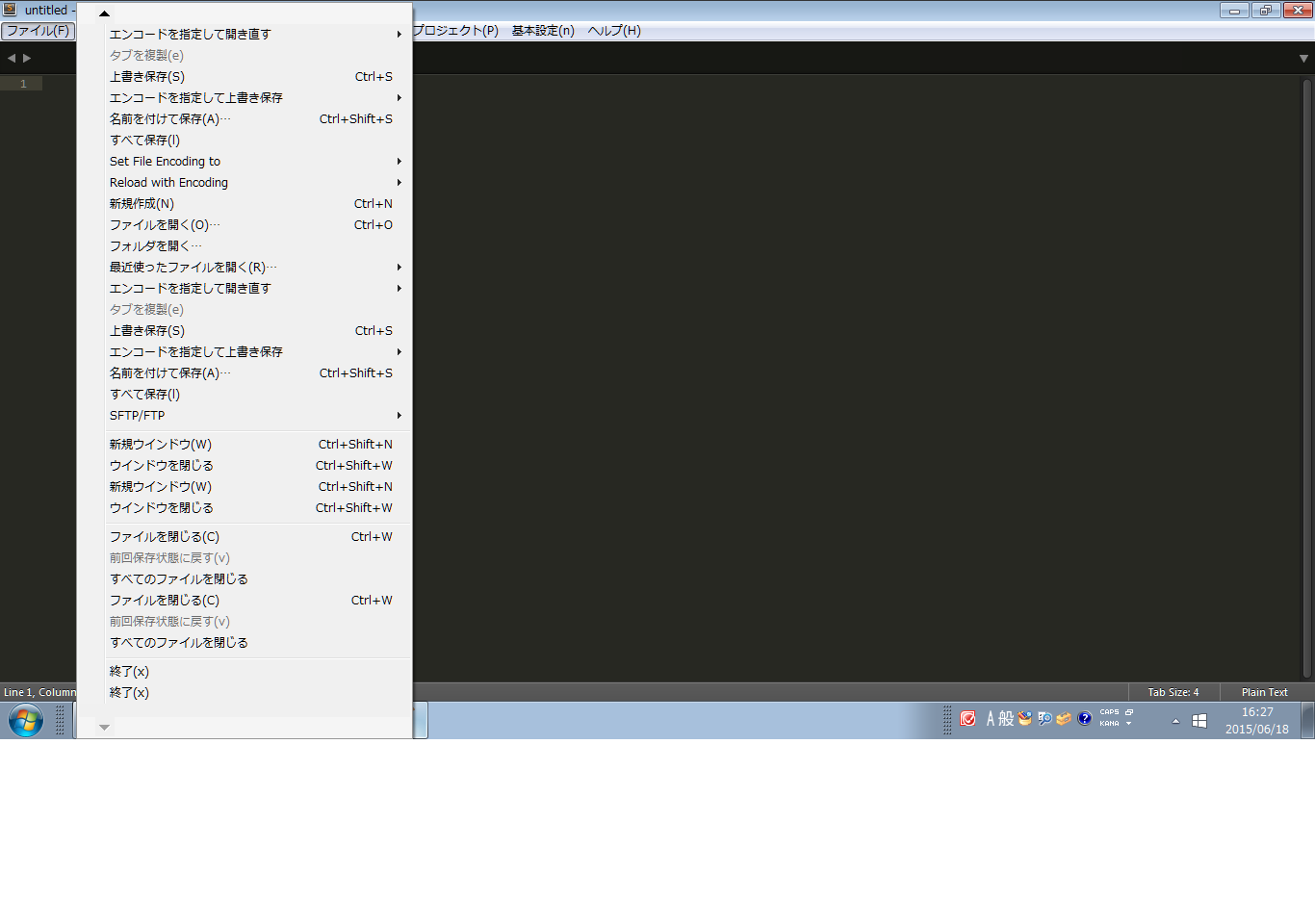Click the Show Desktop strip
This screenshot has height=924, width=1315.
point(1308,720)
